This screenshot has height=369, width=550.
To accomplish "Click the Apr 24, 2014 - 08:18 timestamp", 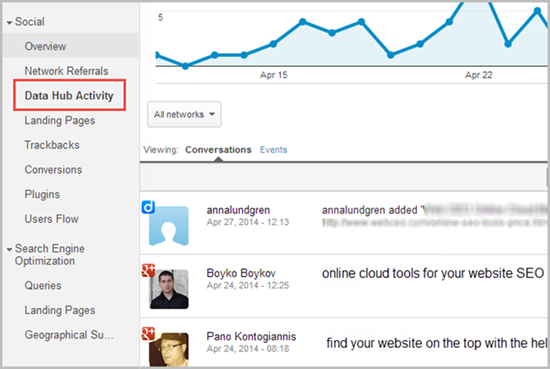I will click(x=248, y=348).
